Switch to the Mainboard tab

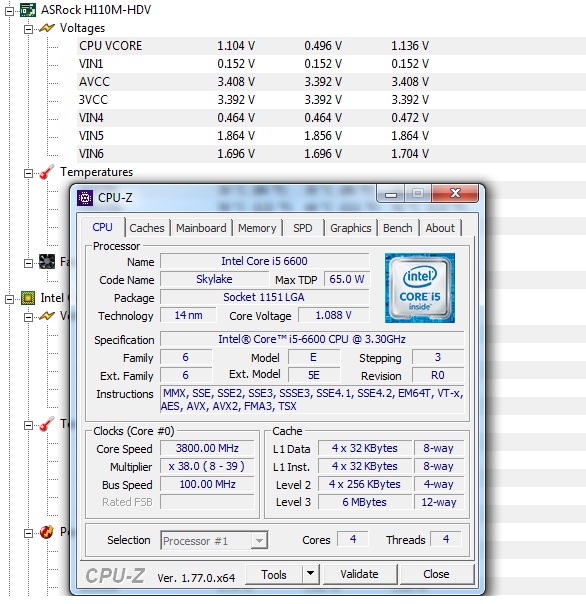(201, 228)
